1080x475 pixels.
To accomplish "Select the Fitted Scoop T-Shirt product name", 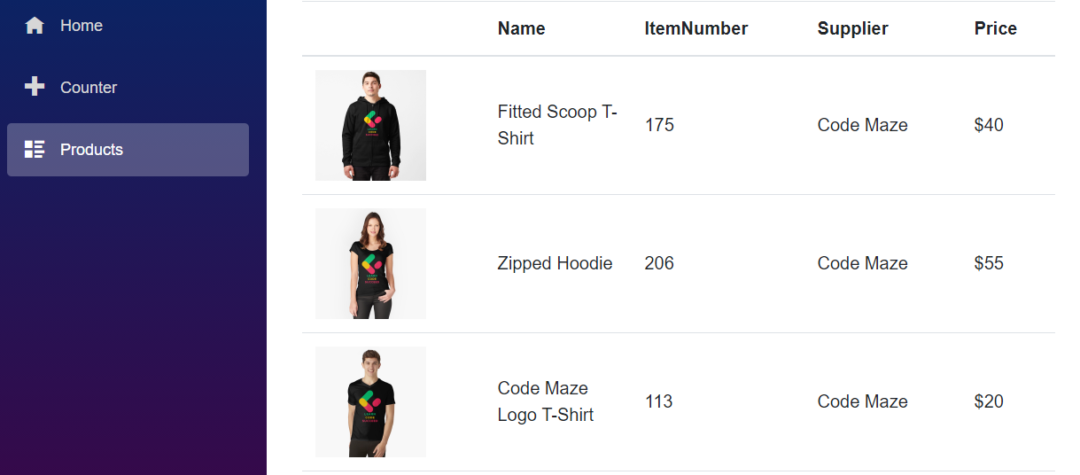I will [x=557, y=125].
